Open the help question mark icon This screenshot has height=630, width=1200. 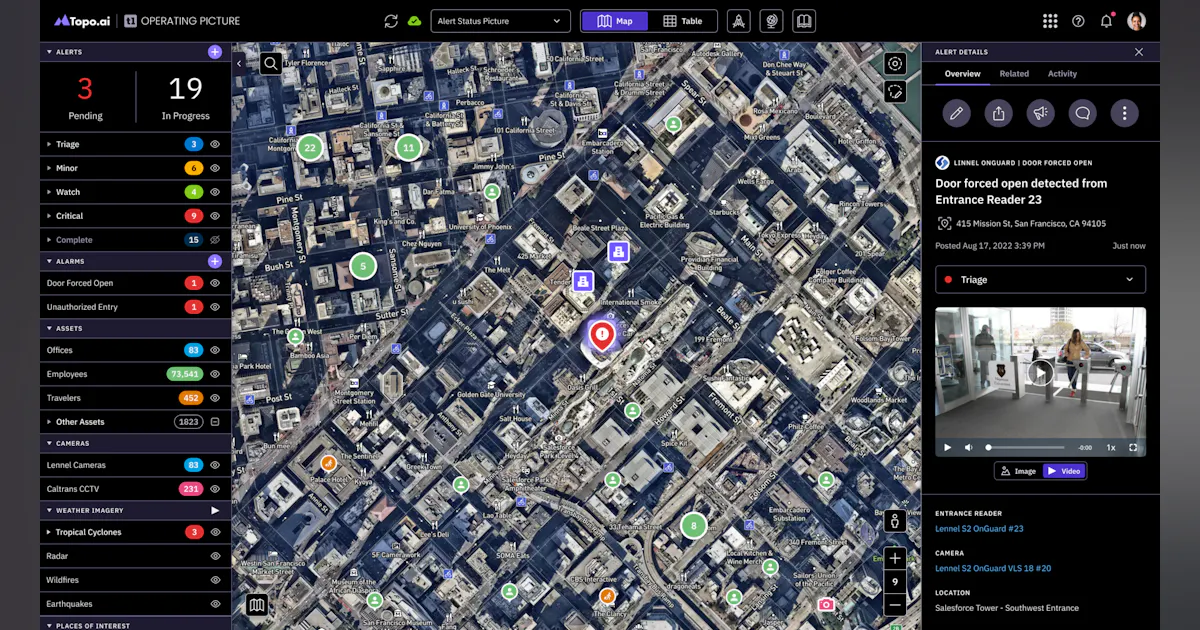coord(1078,21)
